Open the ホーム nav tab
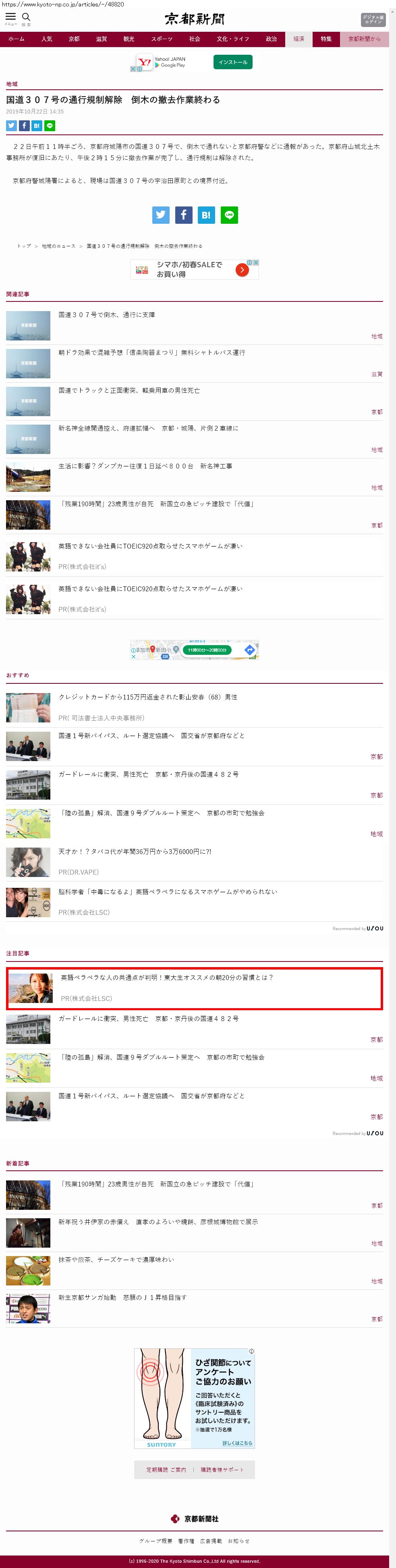 [17, 39]
